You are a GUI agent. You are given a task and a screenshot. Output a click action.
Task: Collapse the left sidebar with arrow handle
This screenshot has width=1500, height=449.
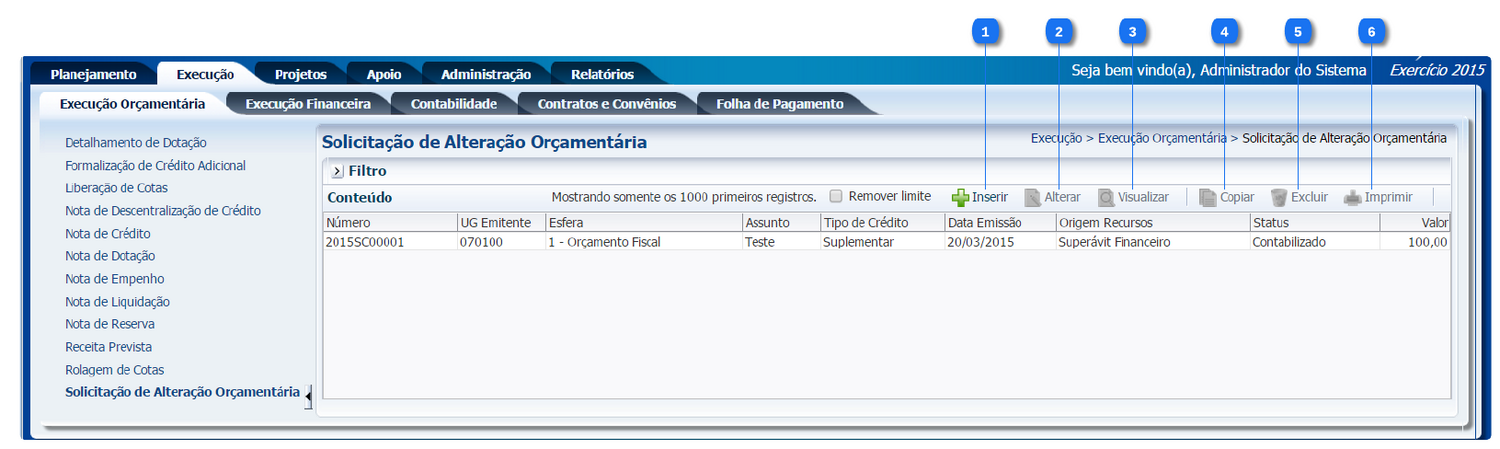click(x=308, y=398)
